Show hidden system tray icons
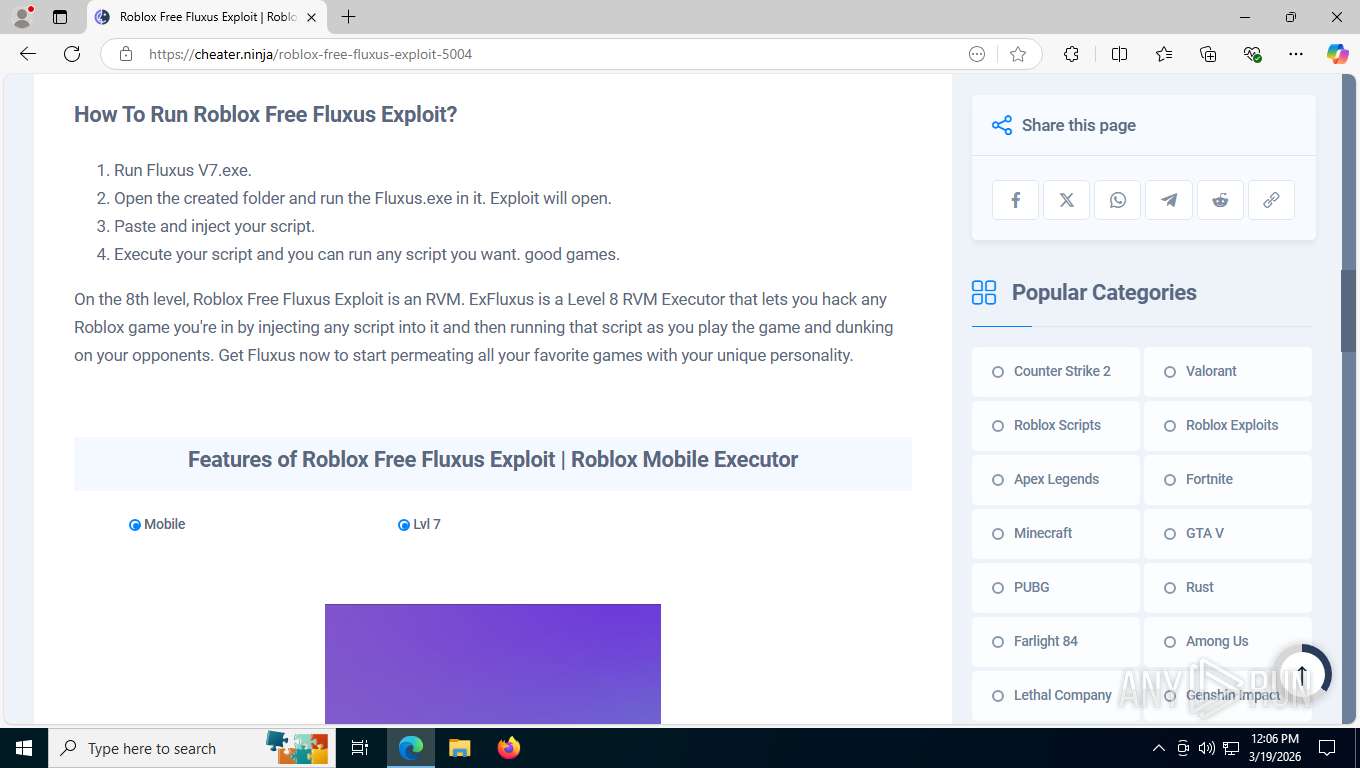 coord(1159,748)
